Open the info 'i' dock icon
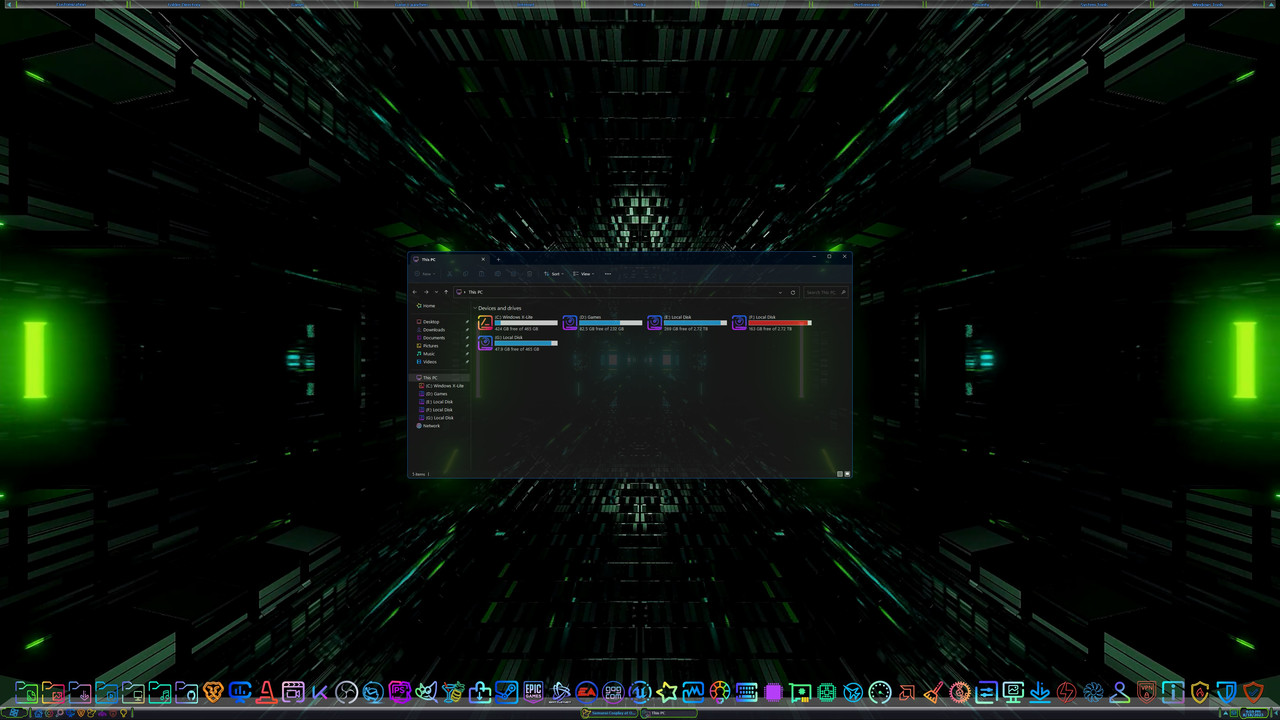Image resolution: width=1280 pixels, height=720 pixels. [x=1173, y=691]
